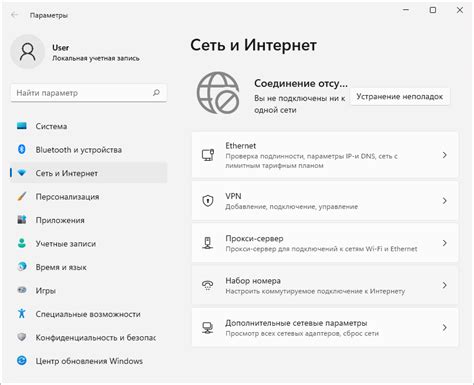Image resolution: width=474 pixels, height=385 pixels.
Task: Click Устранение неполадок button
Action: (x=400, y=97)
